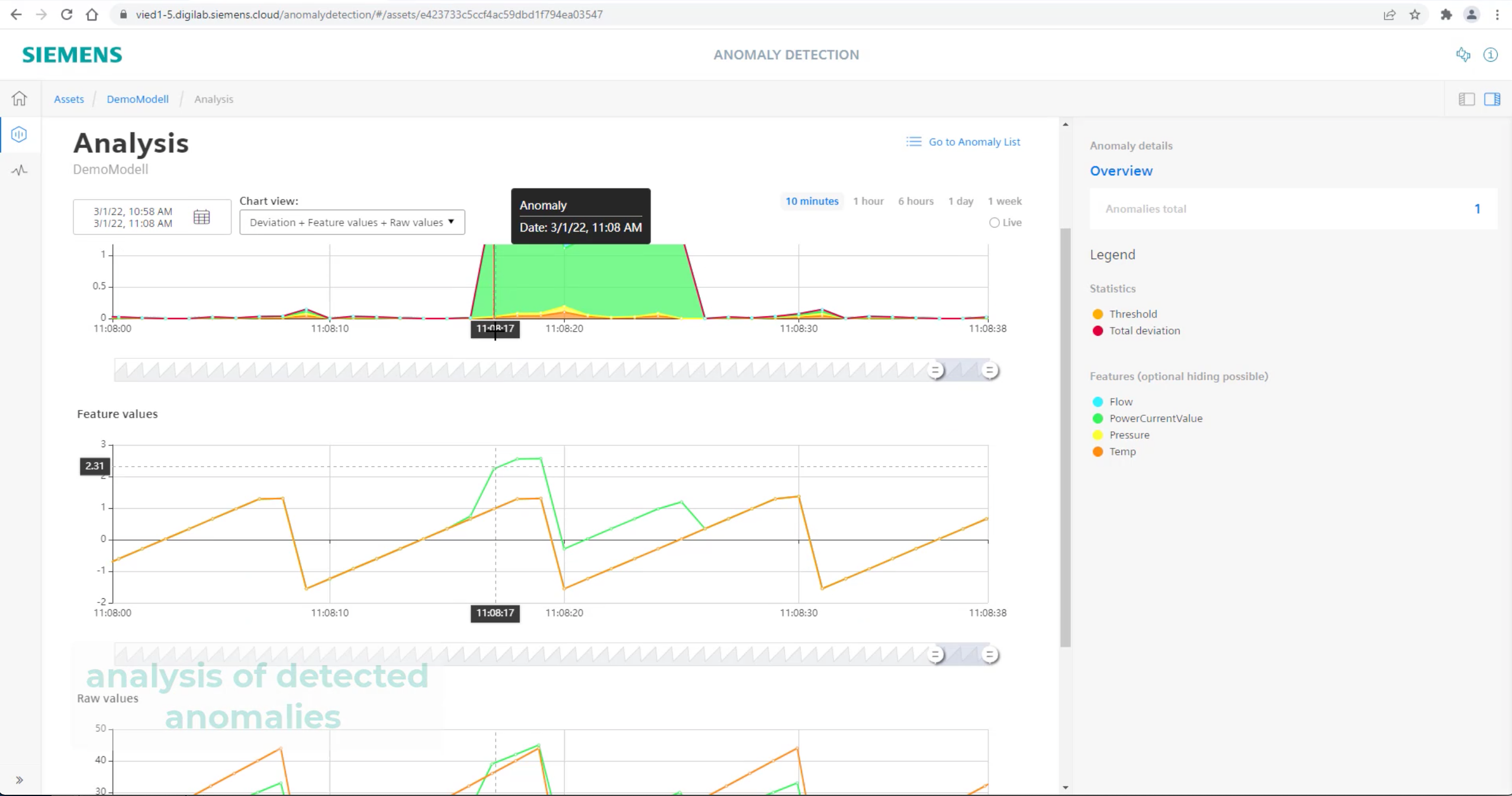The height and width of the screenshot is (796, 1512).
Task: Toggle the right panel layout icon
Action: (x=1493, y=99)
